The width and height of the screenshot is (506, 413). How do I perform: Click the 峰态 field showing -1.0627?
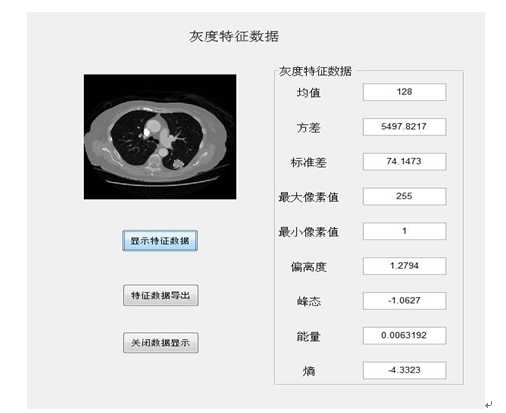tap(404, 301)
